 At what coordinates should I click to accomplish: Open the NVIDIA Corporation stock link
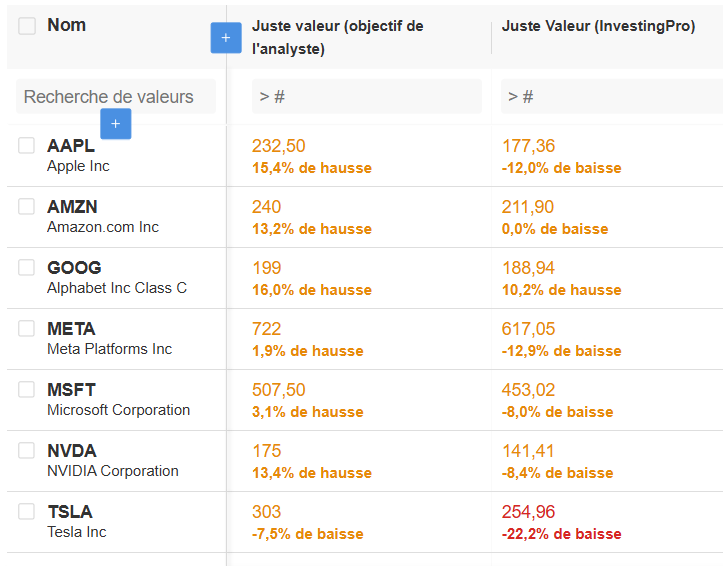click(112, 471)
